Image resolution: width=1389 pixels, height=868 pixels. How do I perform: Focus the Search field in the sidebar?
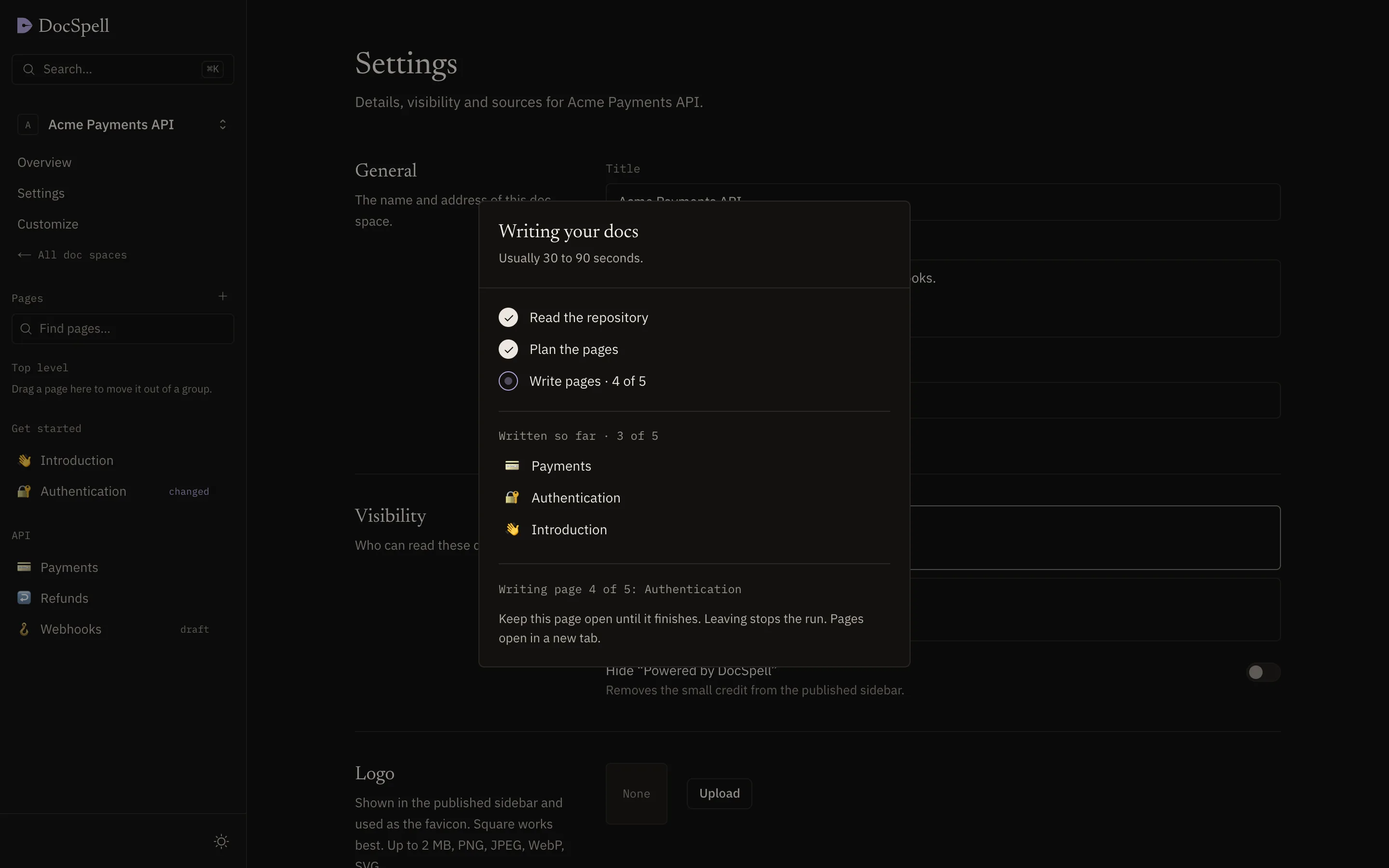pos(122,69)
